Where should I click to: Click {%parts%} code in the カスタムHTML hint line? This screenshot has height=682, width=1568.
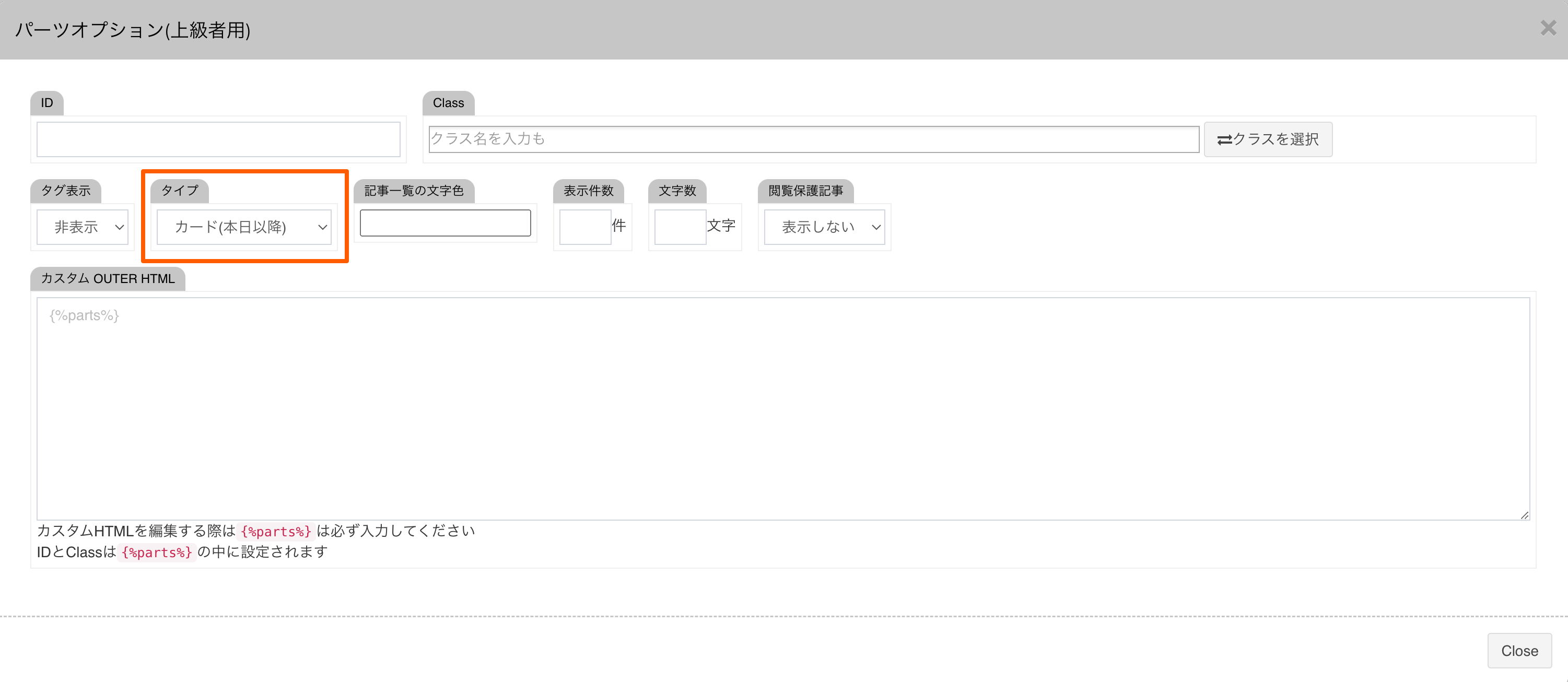pos(276,531)
